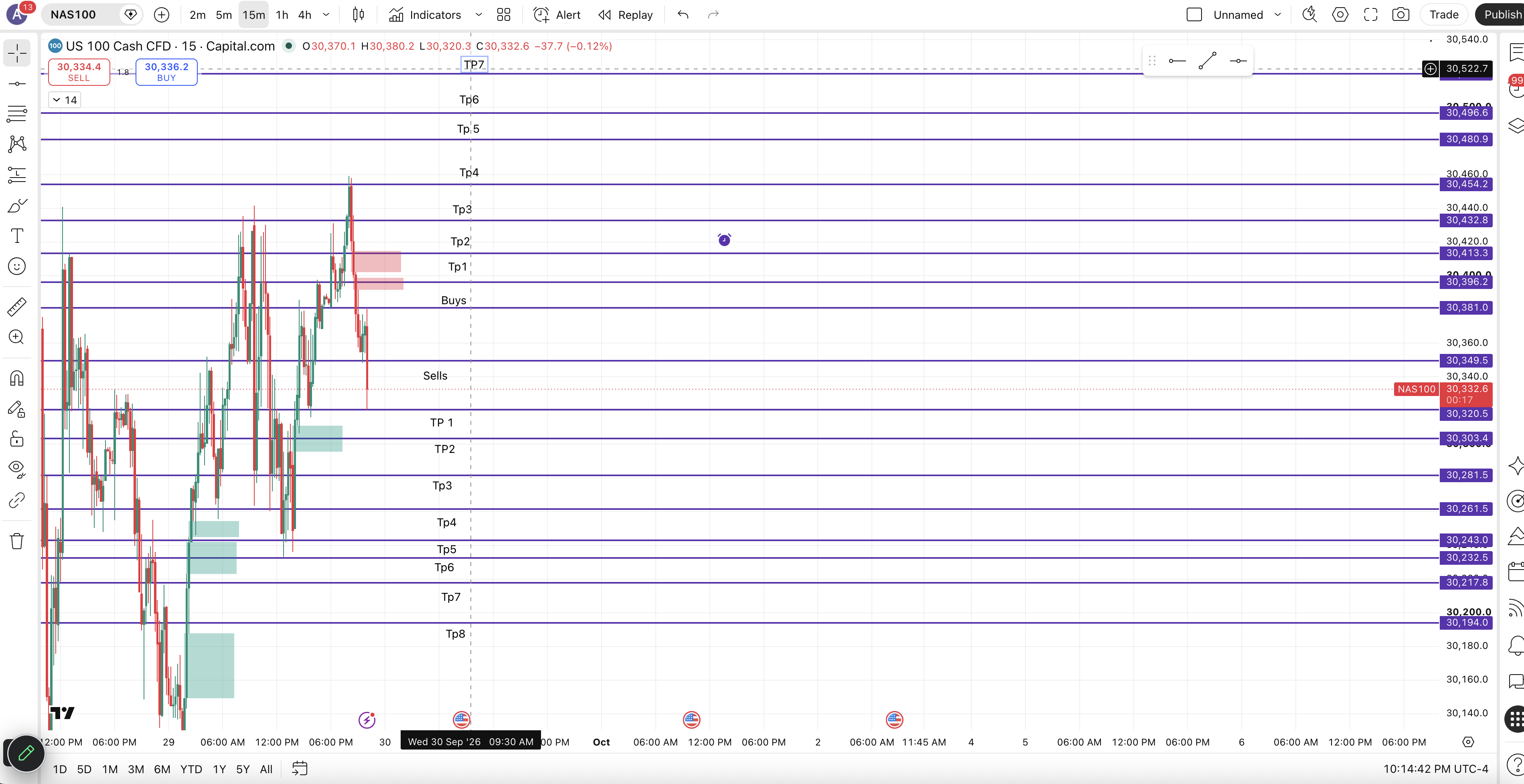
Task: Toggle stay in drawing mode
Action: 17,408
